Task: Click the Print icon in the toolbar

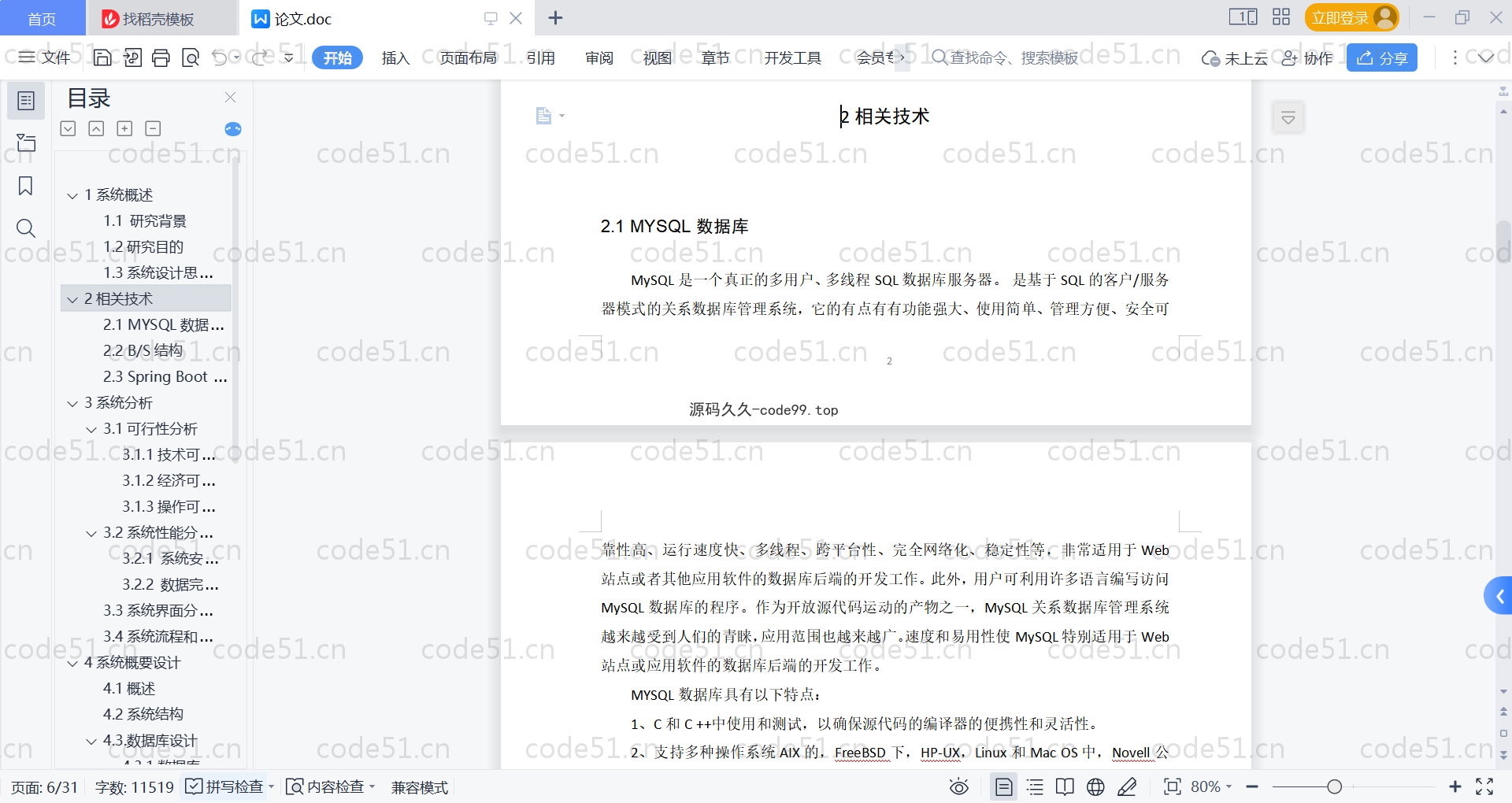Action: click(x=161, y=57)
